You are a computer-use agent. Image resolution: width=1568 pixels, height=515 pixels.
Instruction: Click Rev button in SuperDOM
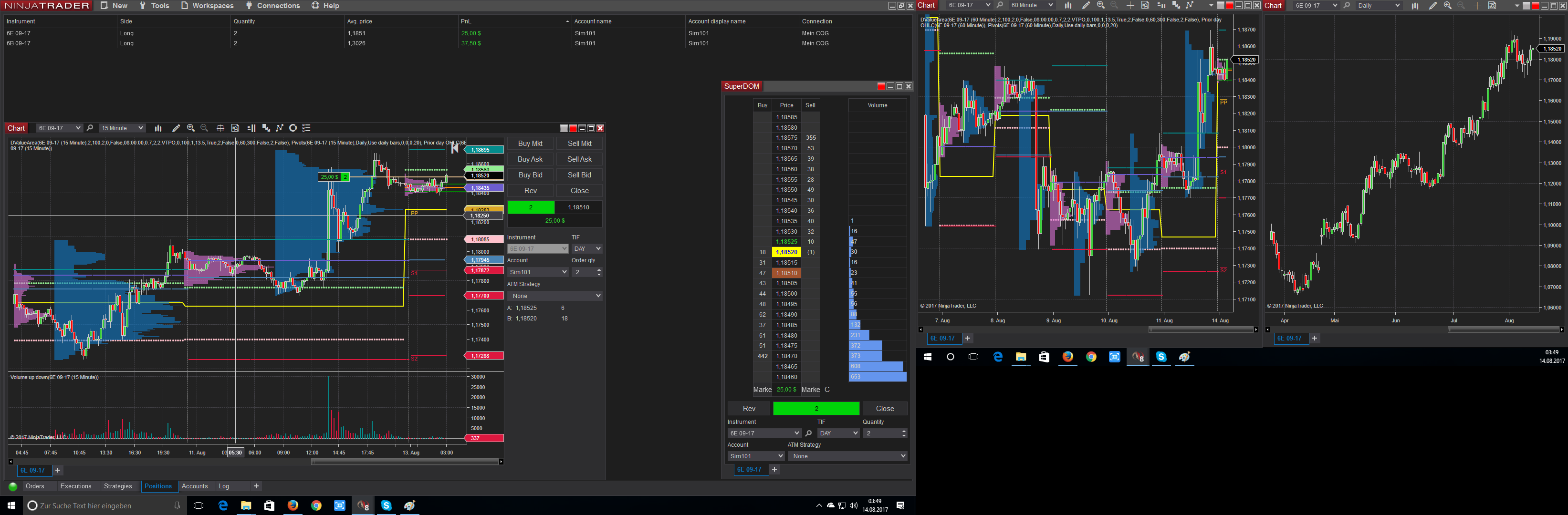[749, 409]
